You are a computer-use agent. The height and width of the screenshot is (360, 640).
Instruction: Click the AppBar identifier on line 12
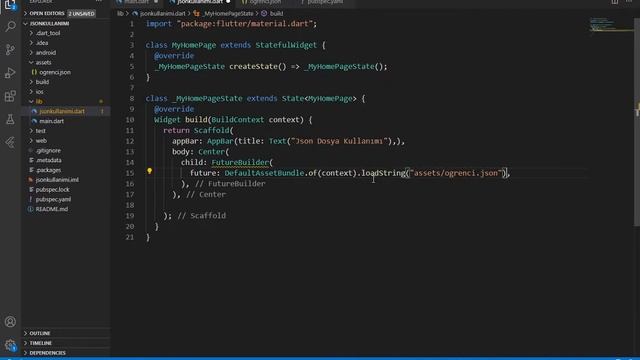(220, 141)
